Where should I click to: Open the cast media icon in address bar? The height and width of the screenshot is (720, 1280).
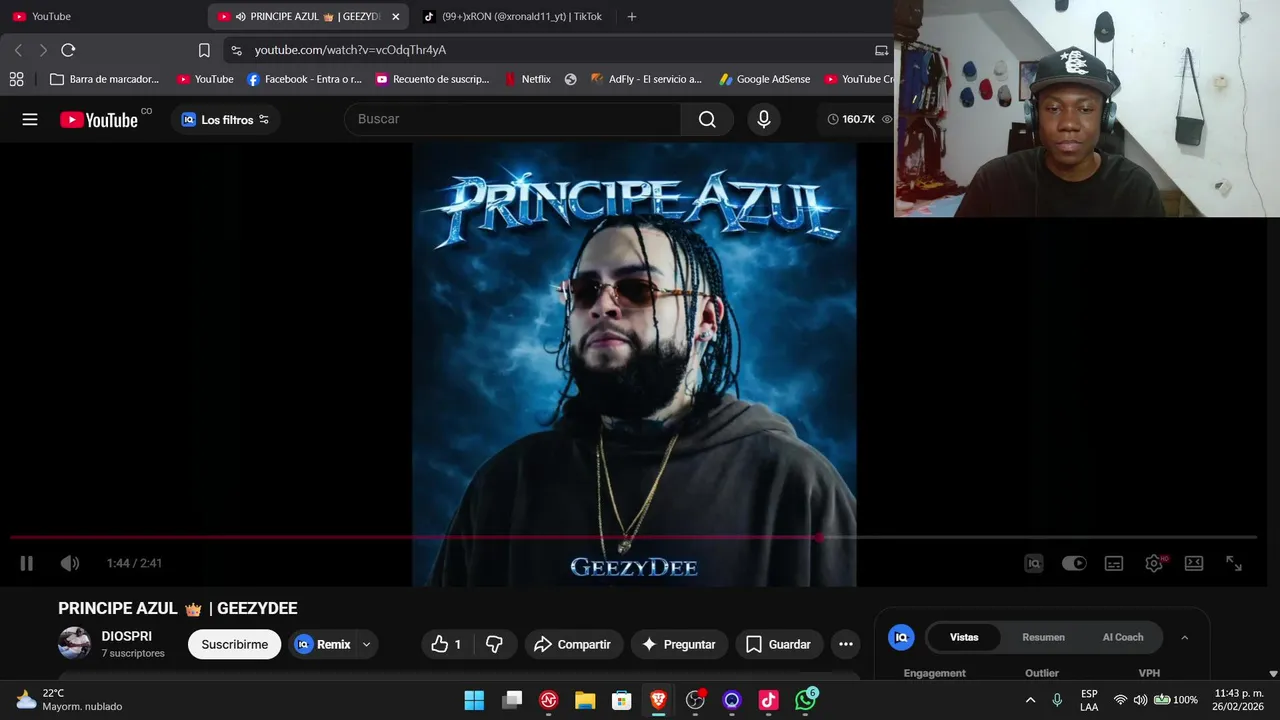click(x=881, y=50)
